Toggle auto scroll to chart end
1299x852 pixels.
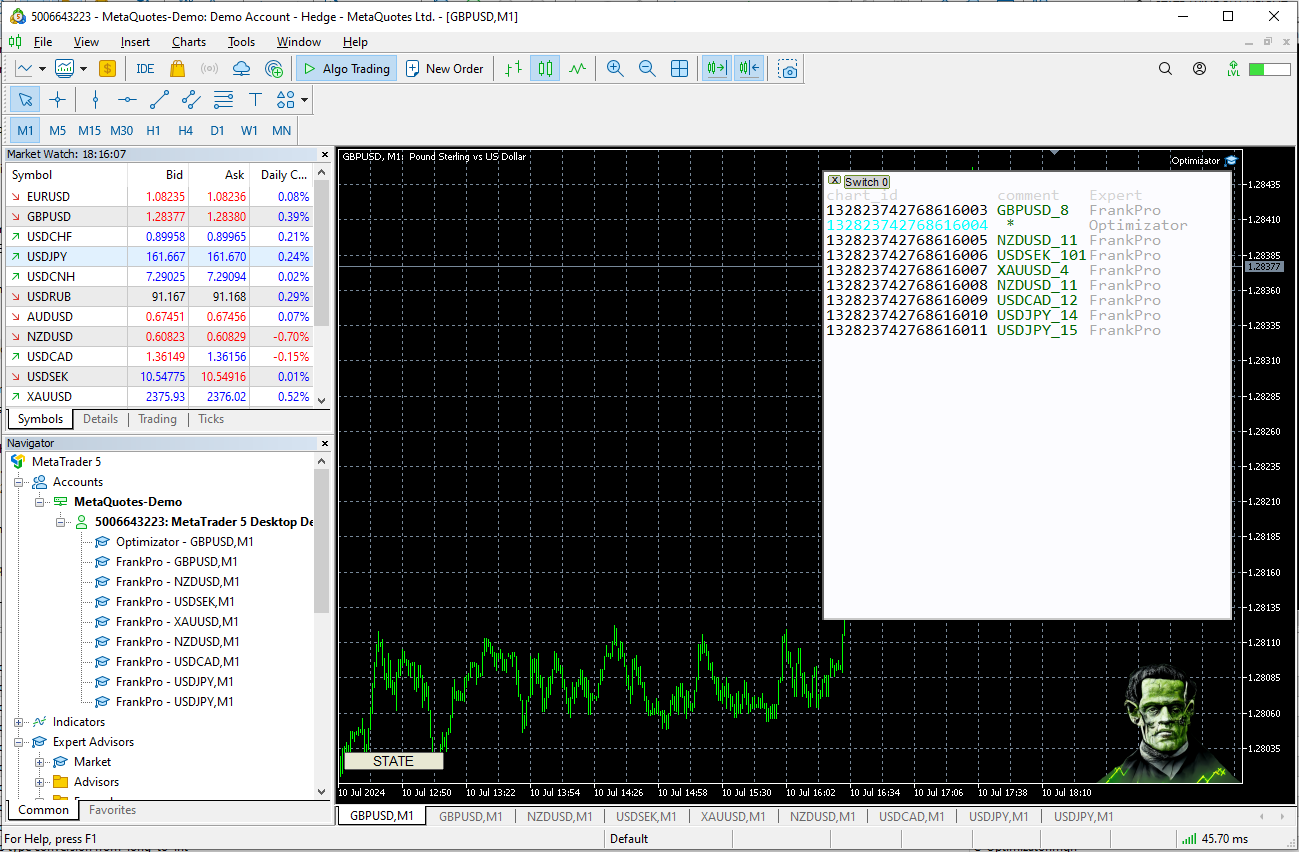[716, 68]
